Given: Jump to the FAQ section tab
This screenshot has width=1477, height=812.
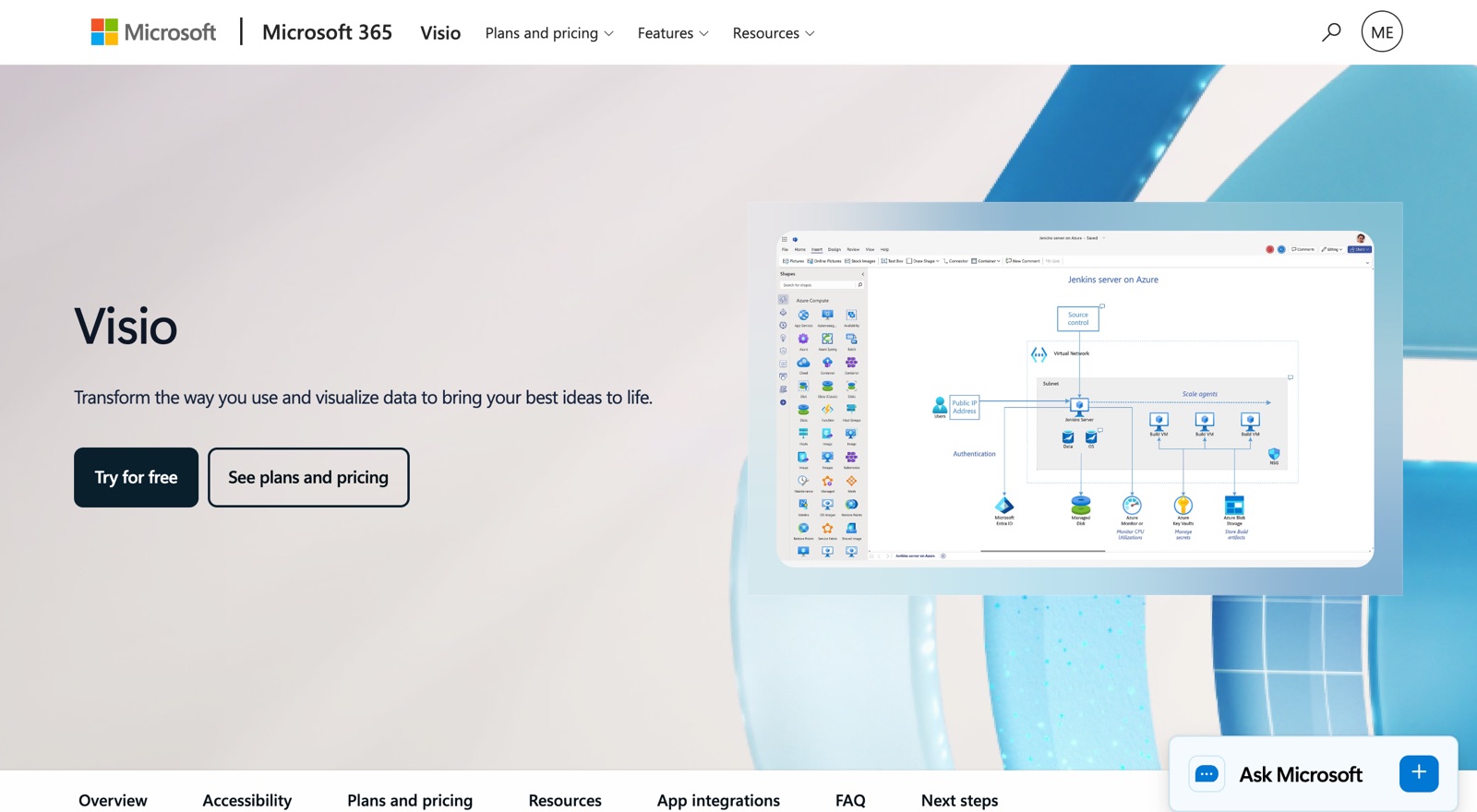Looking at the screenshot, I should (x=850, y=800).
